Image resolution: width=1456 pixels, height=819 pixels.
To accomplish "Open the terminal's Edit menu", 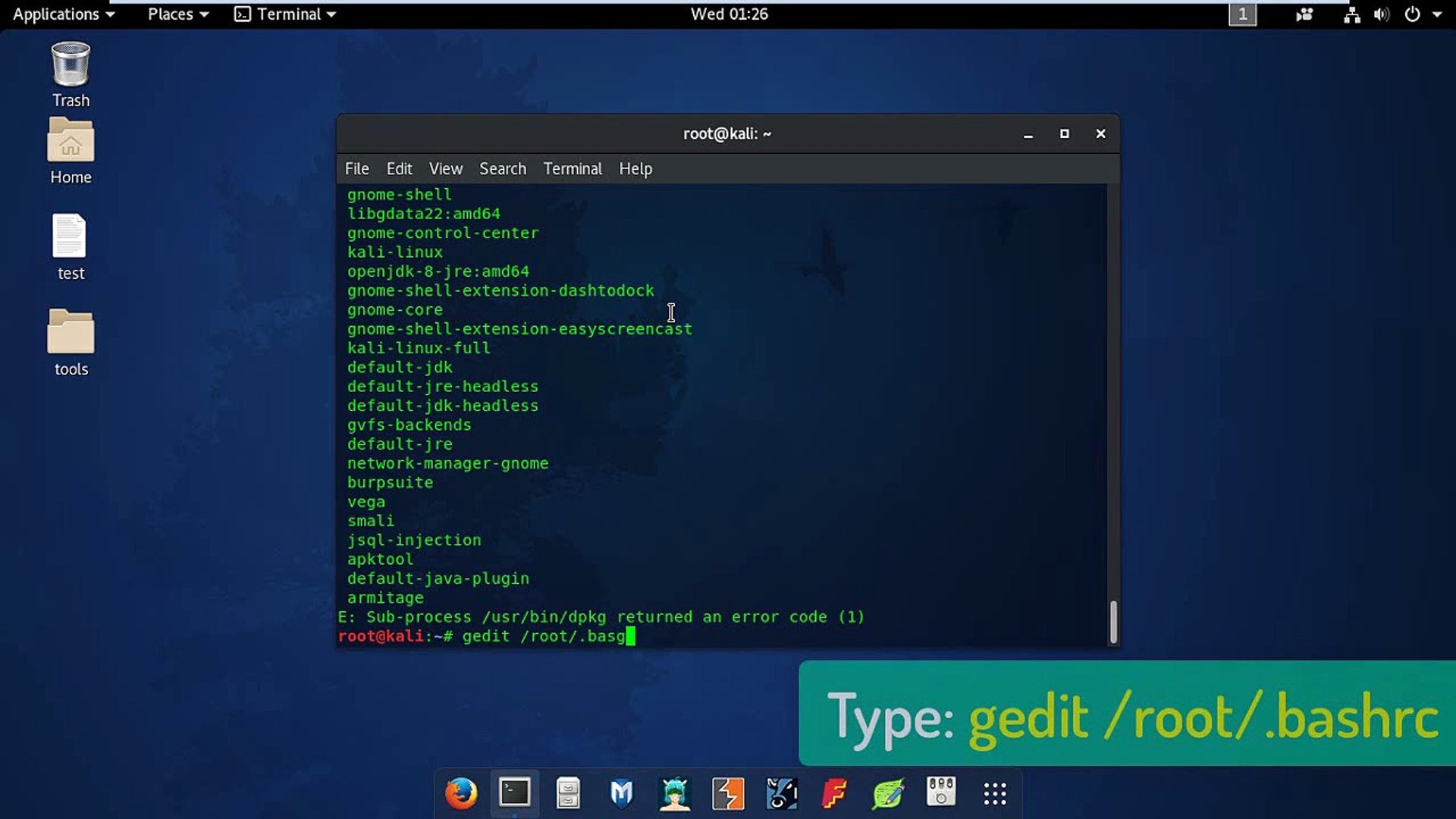I will point(399,168).
